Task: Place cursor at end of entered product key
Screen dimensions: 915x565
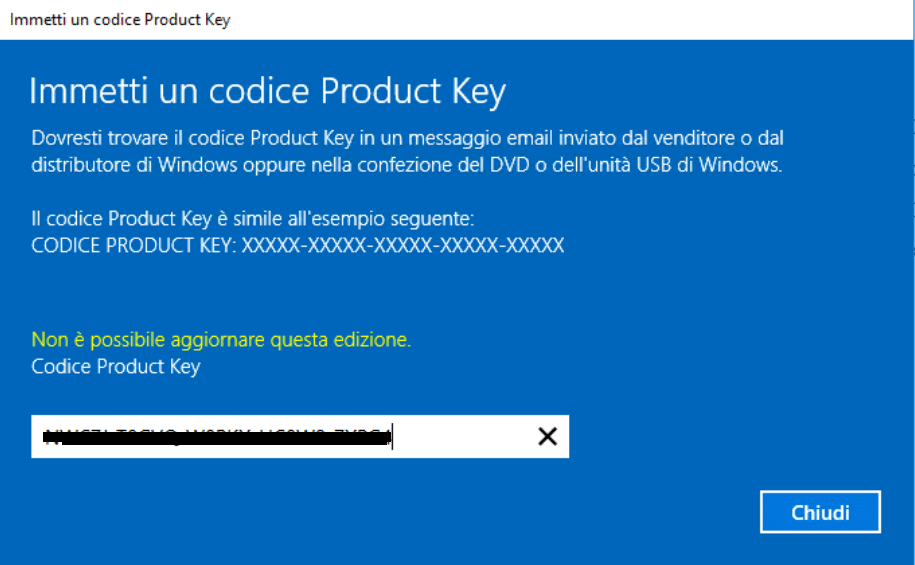Action: 393,436
